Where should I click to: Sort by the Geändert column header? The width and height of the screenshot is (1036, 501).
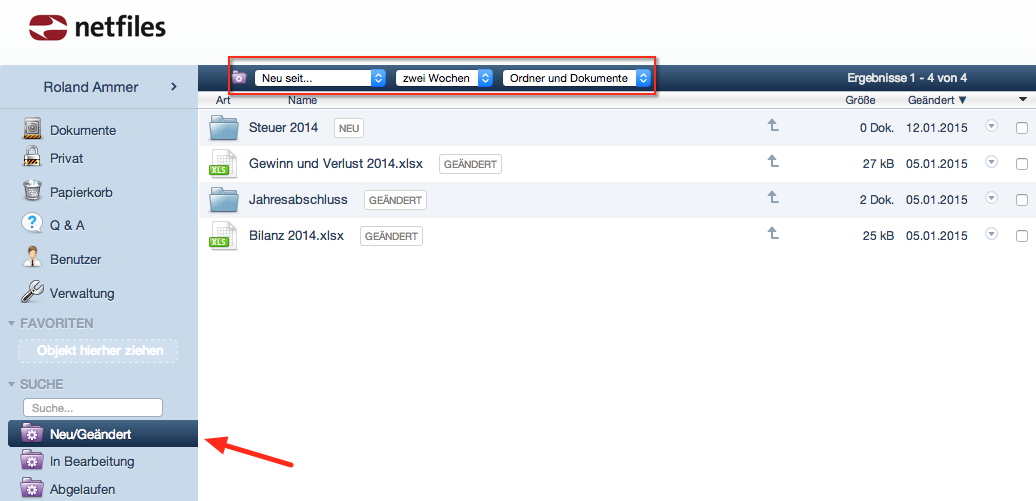(936, 100)
